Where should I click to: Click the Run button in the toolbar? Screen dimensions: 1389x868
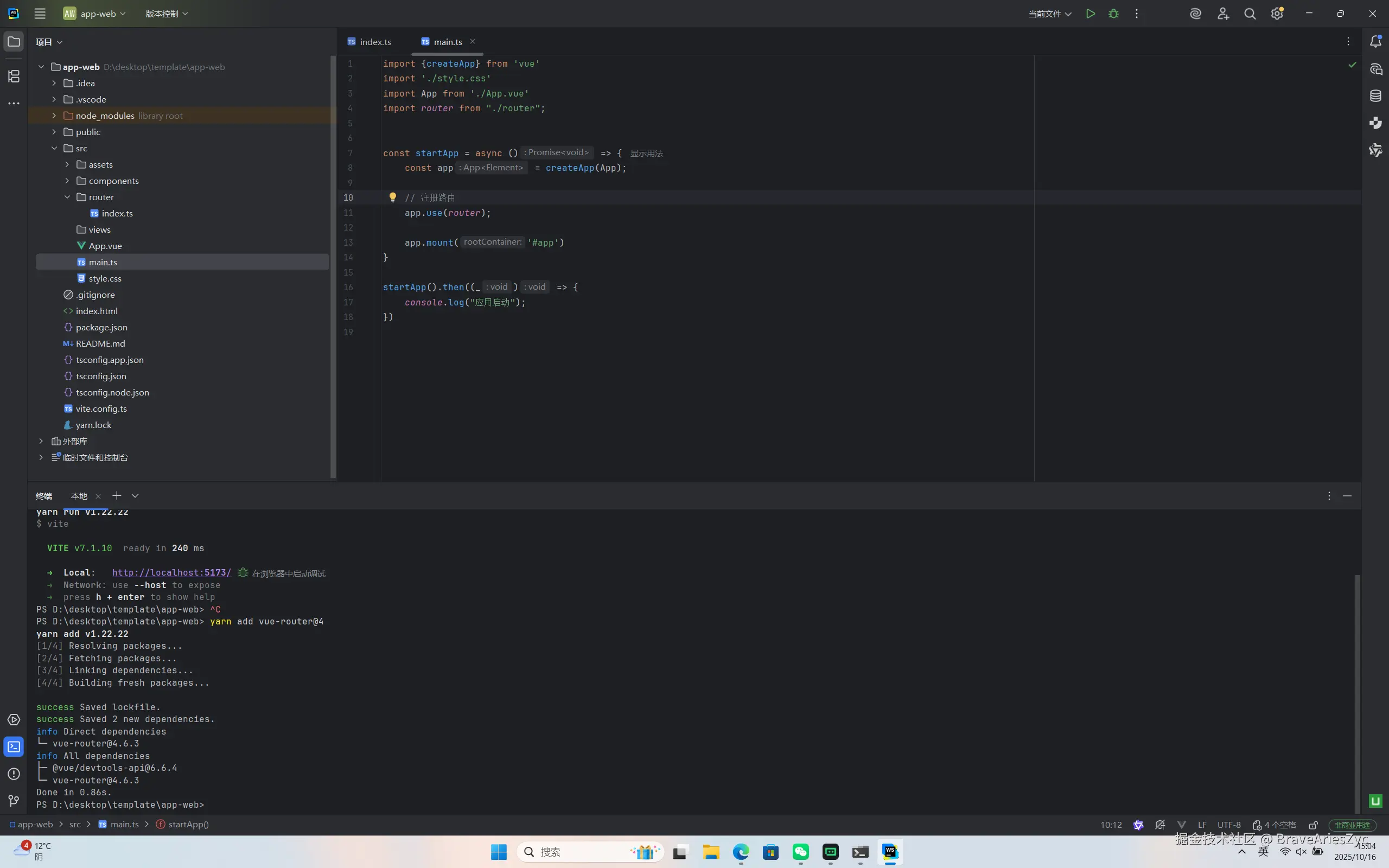[x=1090, y=14]
